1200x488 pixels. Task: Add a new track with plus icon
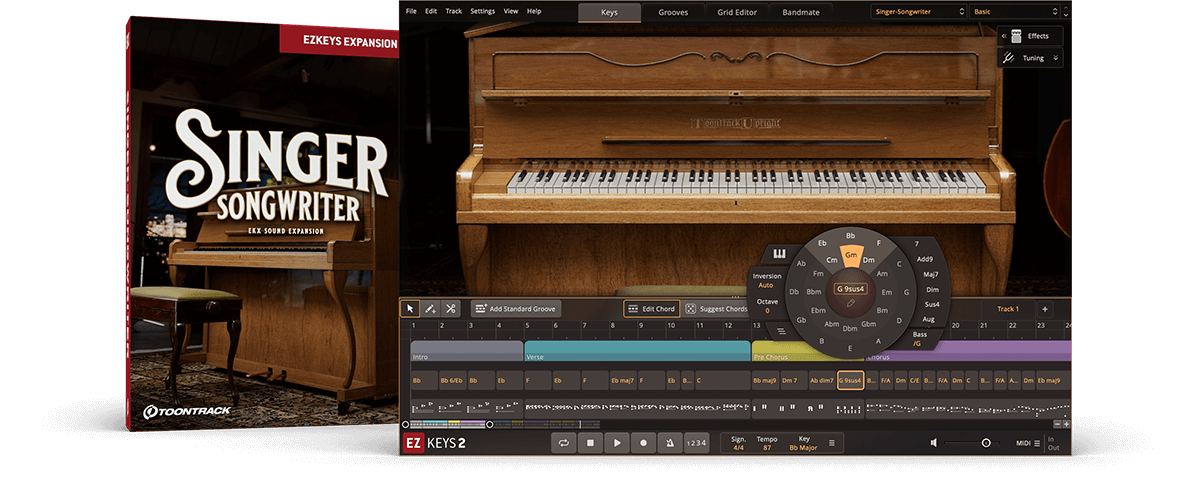1044,309
